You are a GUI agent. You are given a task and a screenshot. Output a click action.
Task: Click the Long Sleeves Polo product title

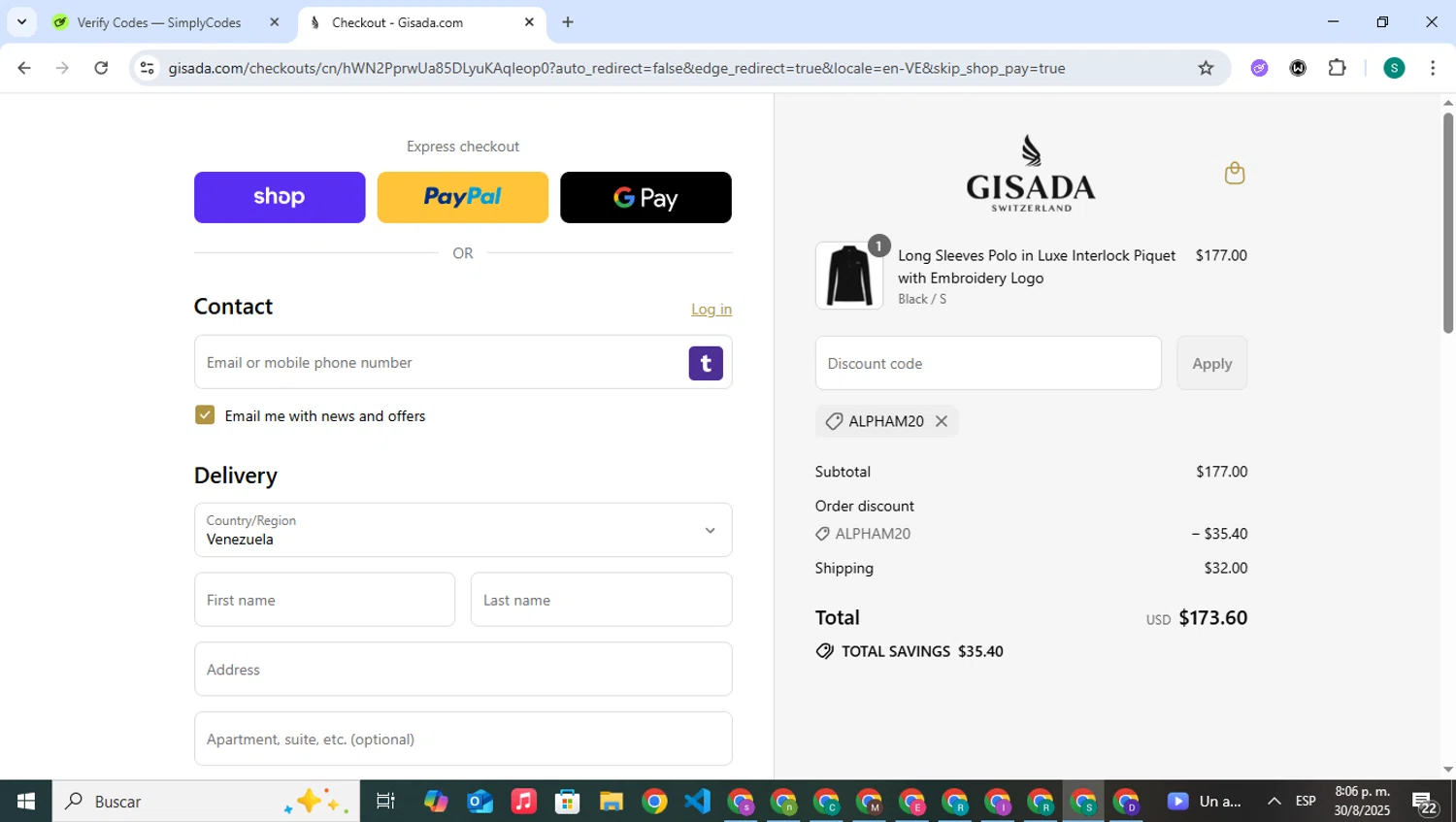(1037, 267)
